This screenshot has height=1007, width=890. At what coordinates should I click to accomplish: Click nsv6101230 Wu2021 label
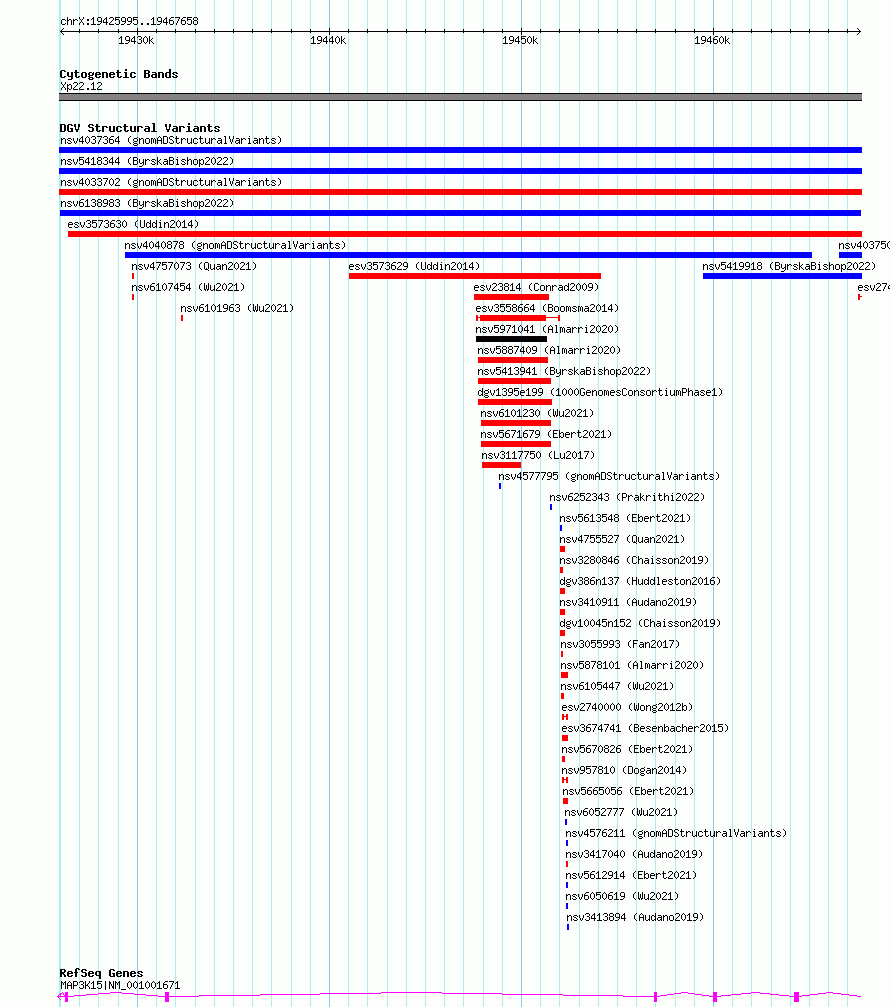pos(537,413)
